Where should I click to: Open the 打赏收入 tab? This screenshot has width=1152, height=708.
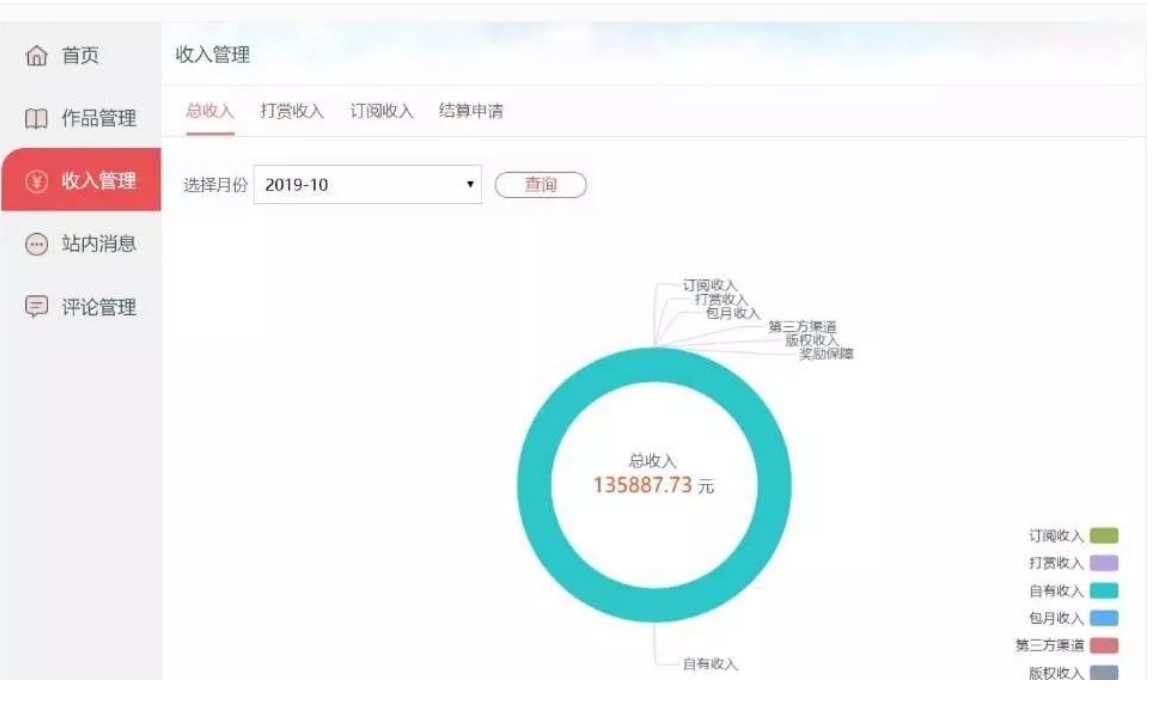292,111
